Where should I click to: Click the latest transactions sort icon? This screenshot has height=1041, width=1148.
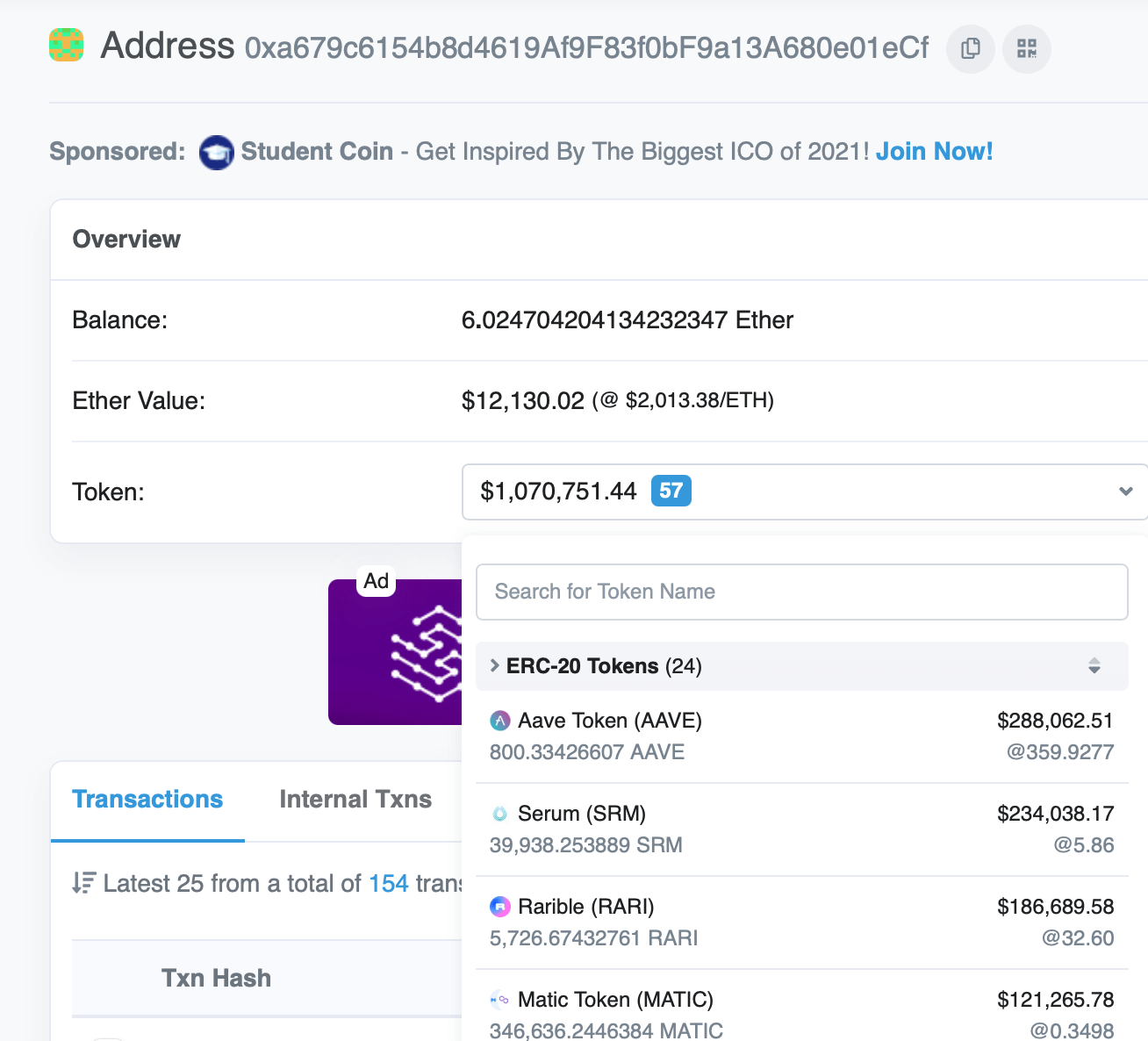[83, 883]
